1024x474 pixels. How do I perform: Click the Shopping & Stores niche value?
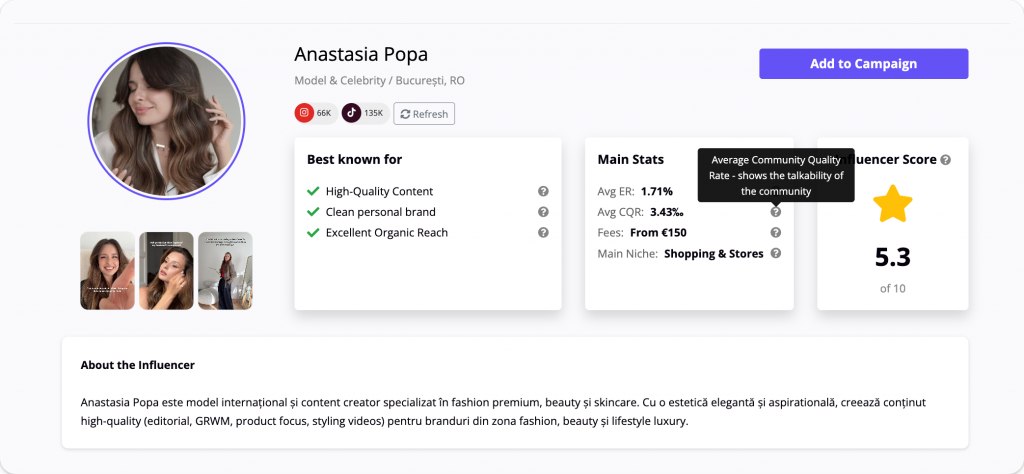[713, 254]
